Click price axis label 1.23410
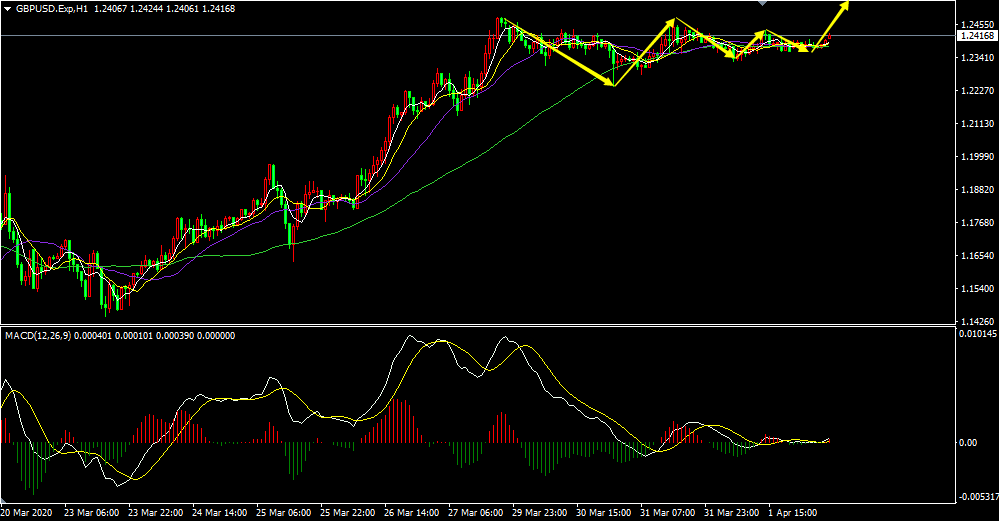Image resolution: width=999 pixels, height=521 pixels. tap(977, 58)
